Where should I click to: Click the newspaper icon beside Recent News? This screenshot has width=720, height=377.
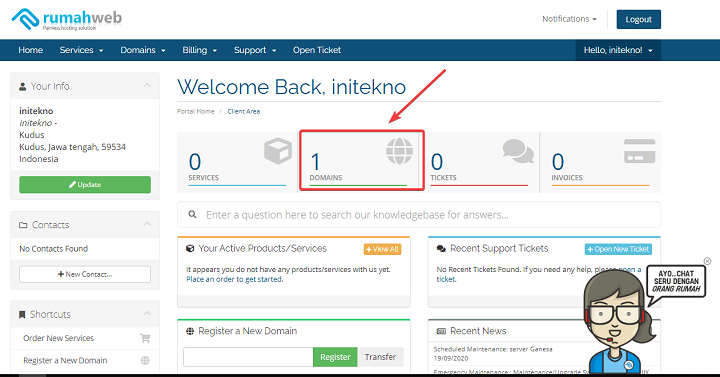pos(441,331)
